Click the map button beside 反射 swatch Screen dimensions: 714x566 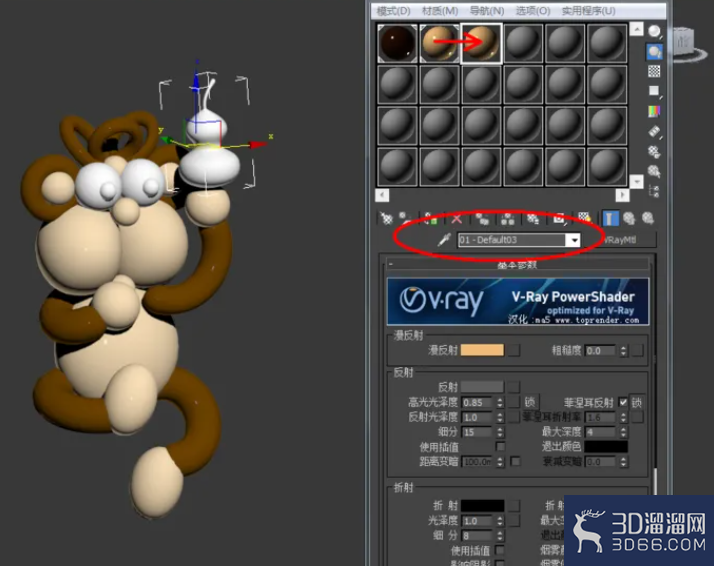[x=514, y=387]
